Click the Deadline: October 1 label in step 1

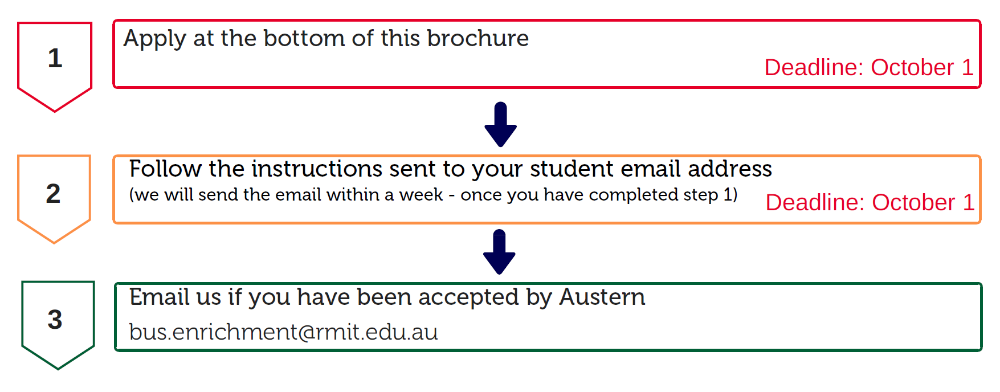click(x=869, y=68)
